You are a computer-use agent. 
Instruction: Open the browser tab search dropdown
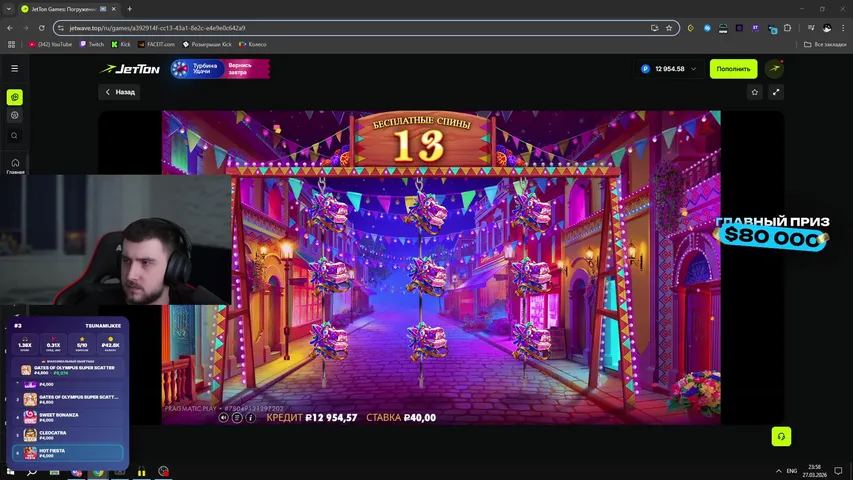coord(10,9)
